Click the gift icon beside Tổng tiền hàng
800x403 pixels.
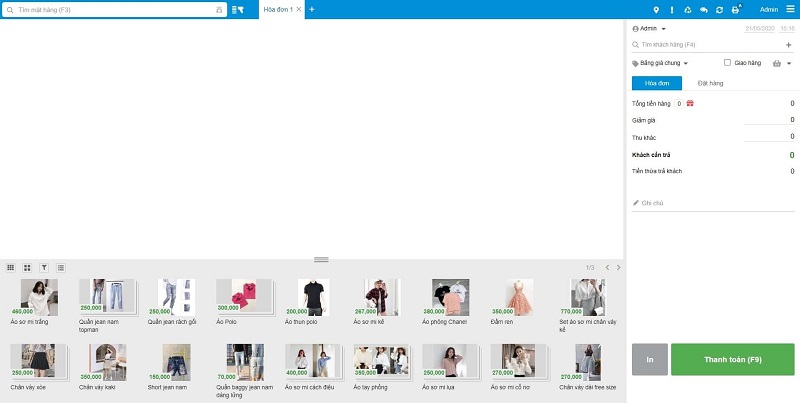[689, 103]
